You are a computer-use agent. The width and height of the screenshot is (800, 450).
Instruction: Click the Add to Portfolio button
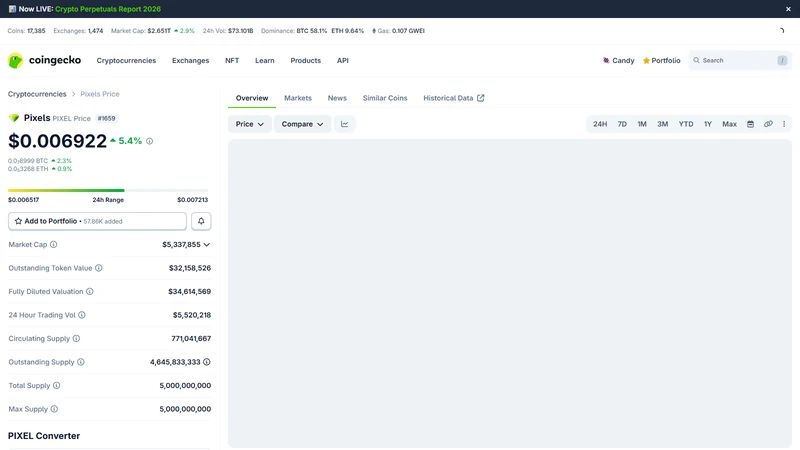97,221
